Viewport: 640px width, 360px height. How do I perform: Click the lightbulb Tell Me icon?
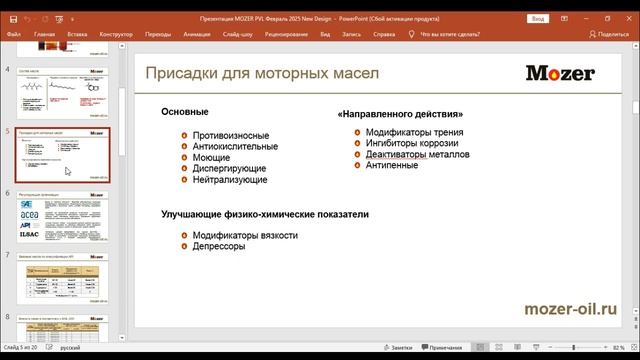coord(411,34)
